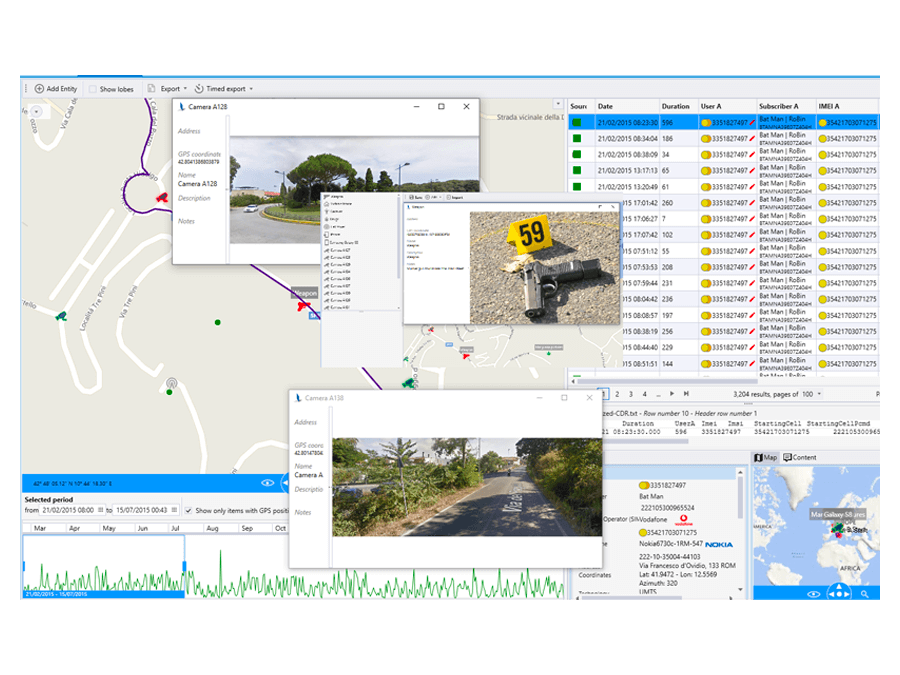Select the teal camera marker near Località Tre Pini
Viewport: 900px width, 675px height.
(61, 316)
